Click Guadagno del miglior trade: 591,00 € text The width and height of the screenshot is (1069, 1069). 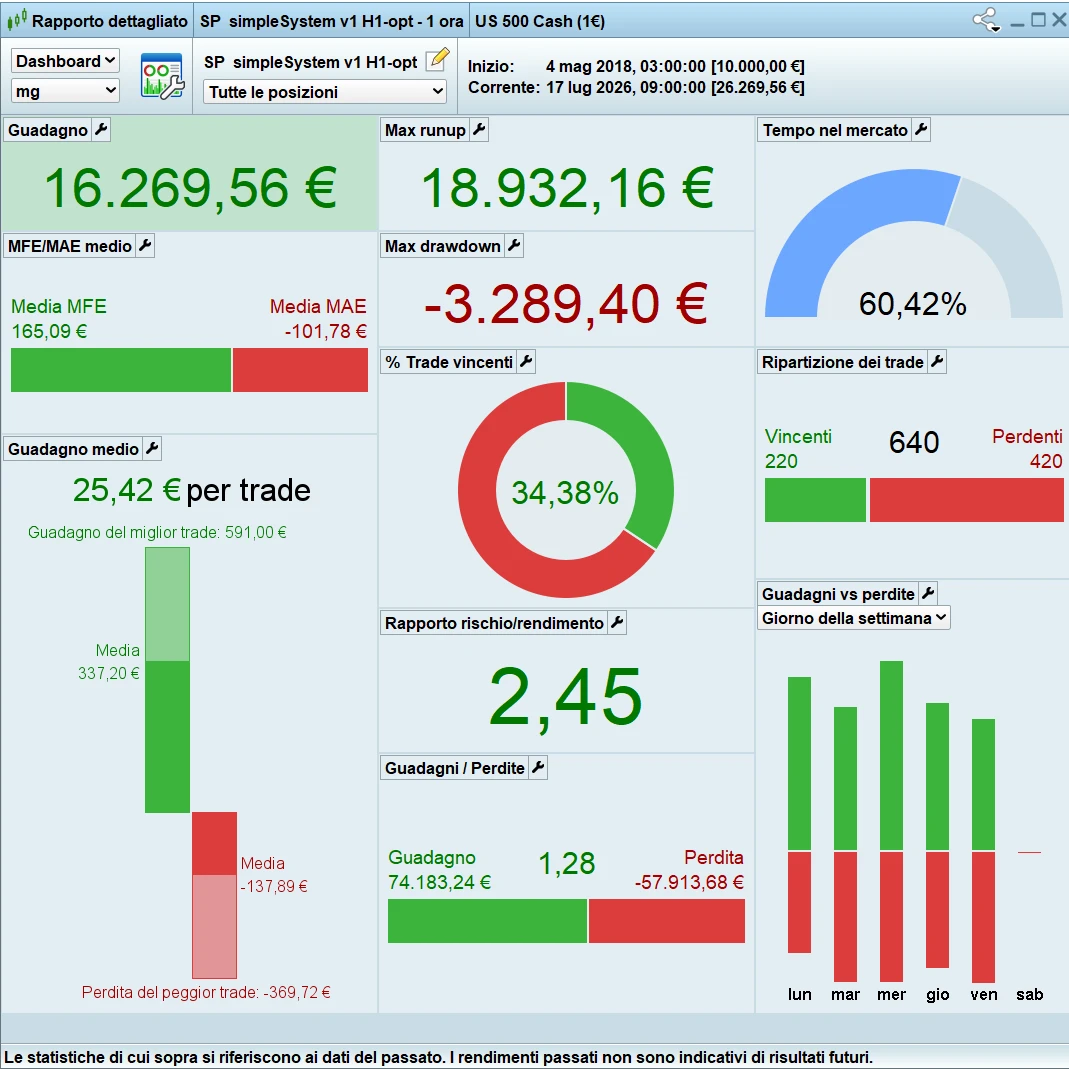(x=157, y=532)
